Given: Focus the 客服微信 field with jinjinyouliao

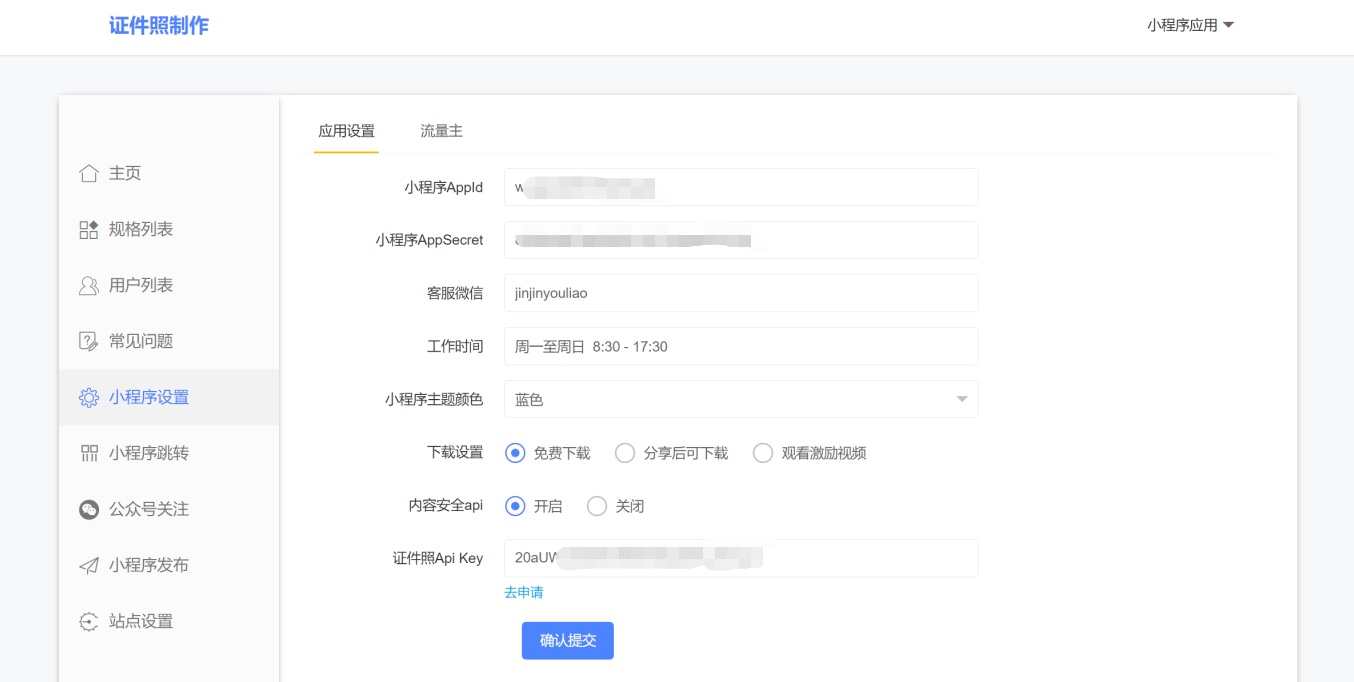Looking at the screenshot, I should pos(741,293).
